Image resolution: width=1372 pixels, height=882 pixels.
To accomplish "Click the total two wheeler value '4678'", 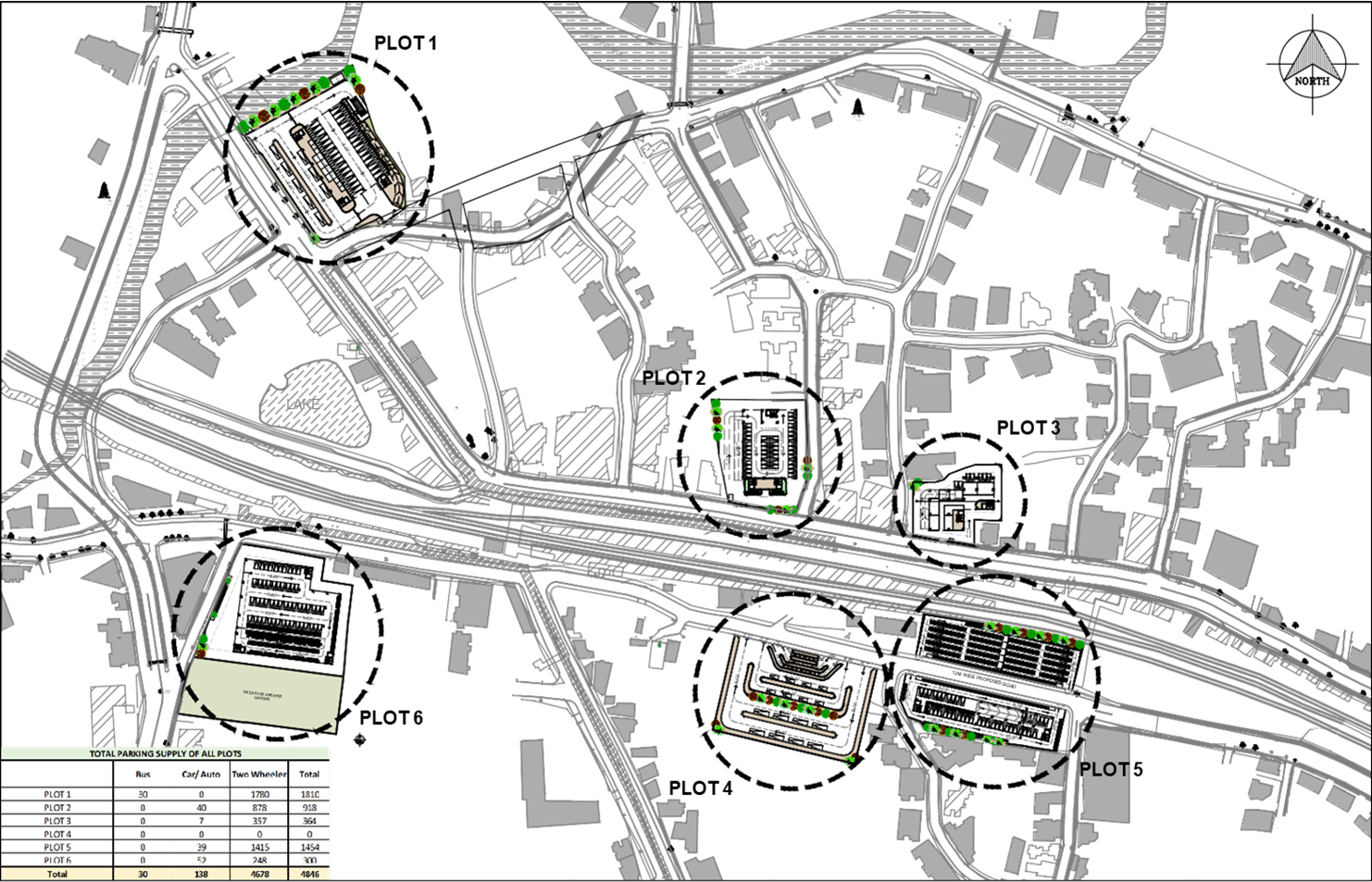I will pyautogui.click(x=259, y=874).
